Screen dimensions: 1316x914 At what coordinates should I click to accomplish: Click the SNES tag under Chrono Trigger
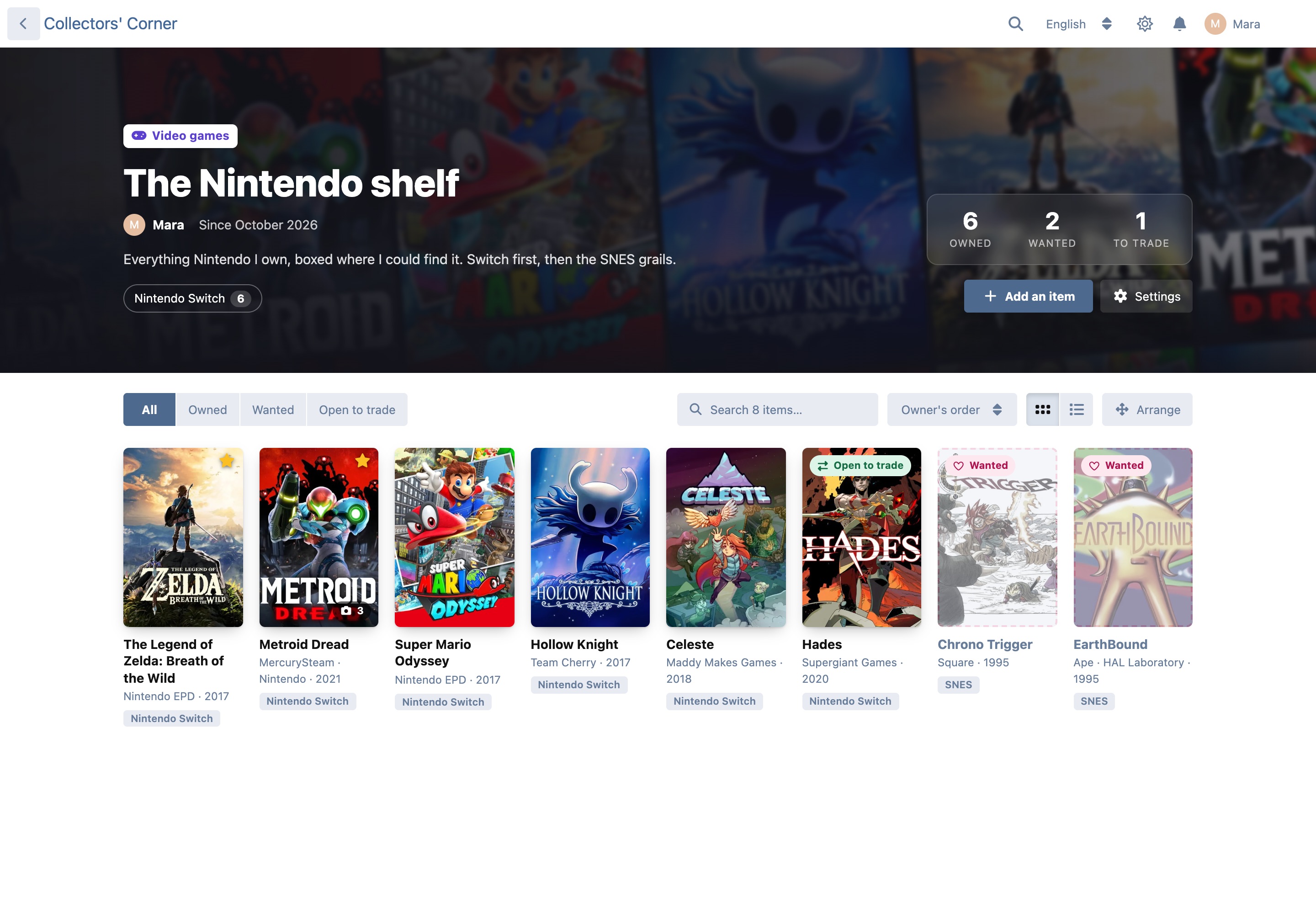pos(958,684)
